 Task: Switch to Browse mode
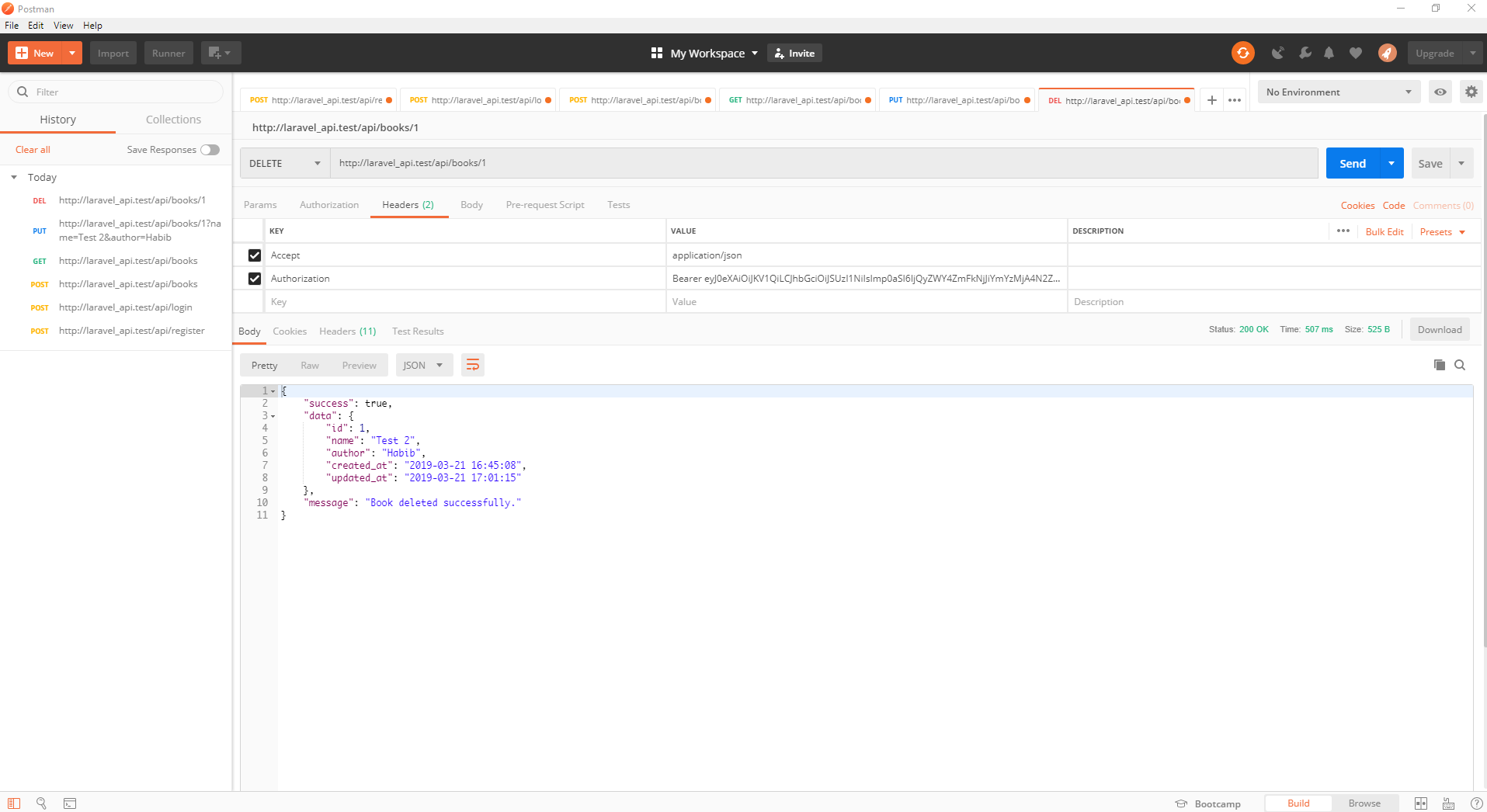click(1364, 803)
